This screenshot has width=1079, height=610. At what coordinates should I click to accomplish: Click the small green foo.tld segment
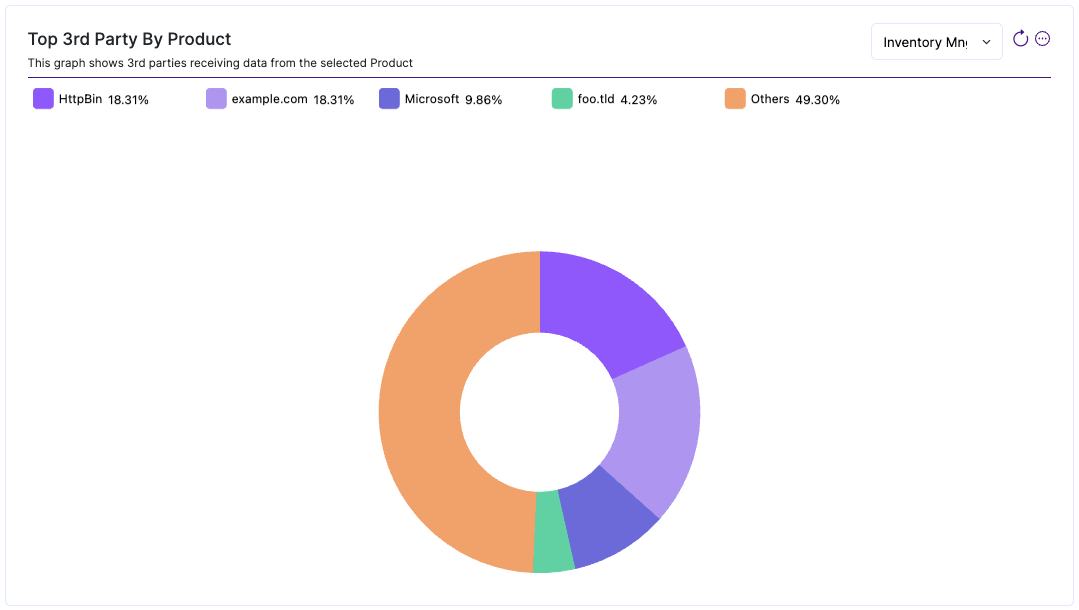click(x=553, y=532)
